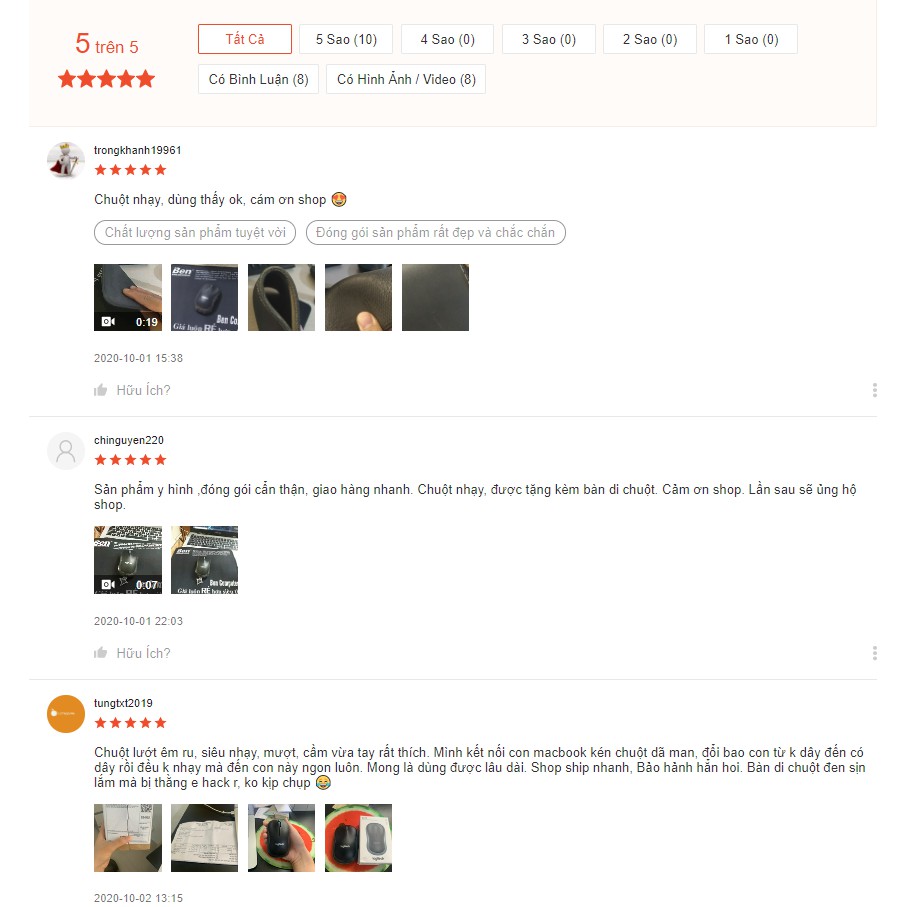
Task: Open the Logitech box photo thumbnail
Action: [x=359, y=838]
